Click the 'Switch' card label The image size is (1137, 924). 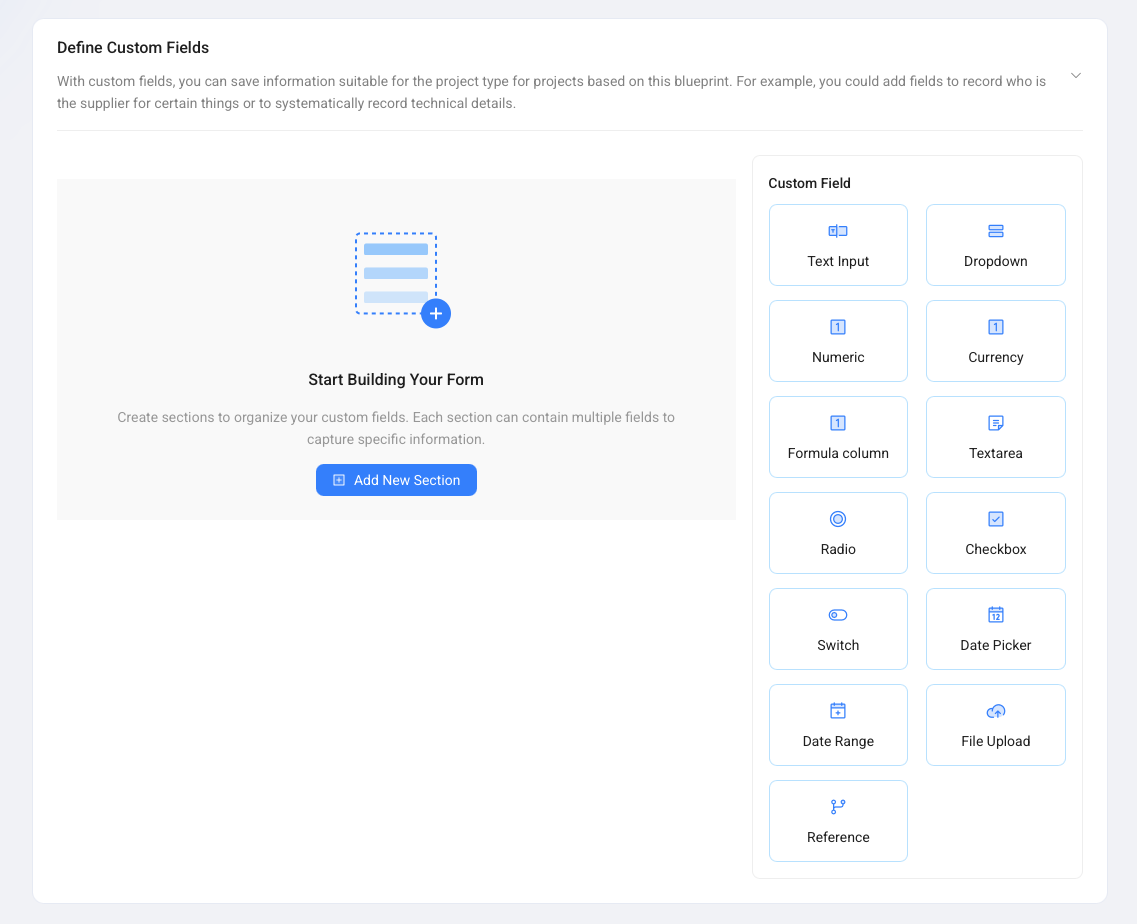(x=838, y=645)
